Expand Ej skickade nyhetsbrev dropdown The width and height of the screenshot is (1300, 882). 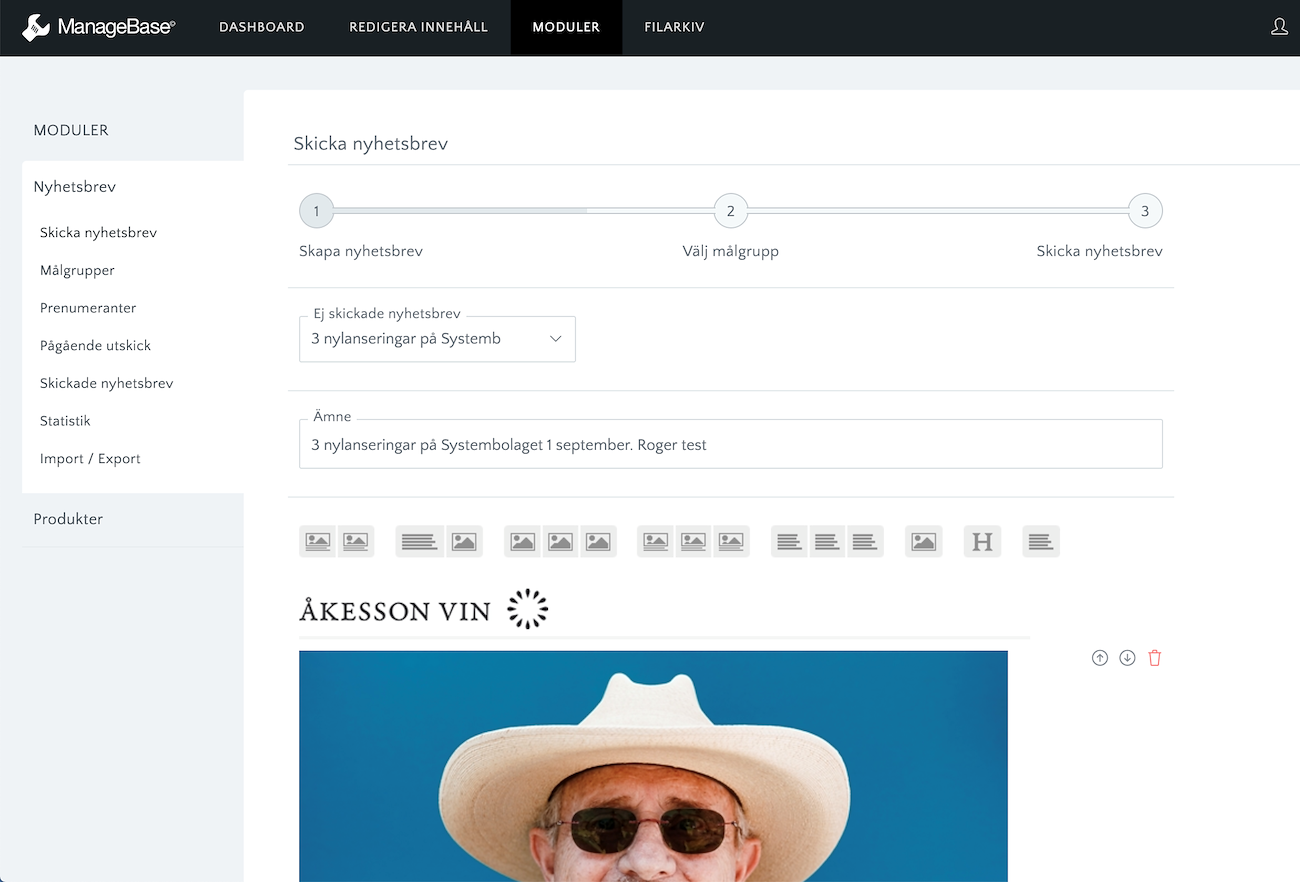click(437, 339)
